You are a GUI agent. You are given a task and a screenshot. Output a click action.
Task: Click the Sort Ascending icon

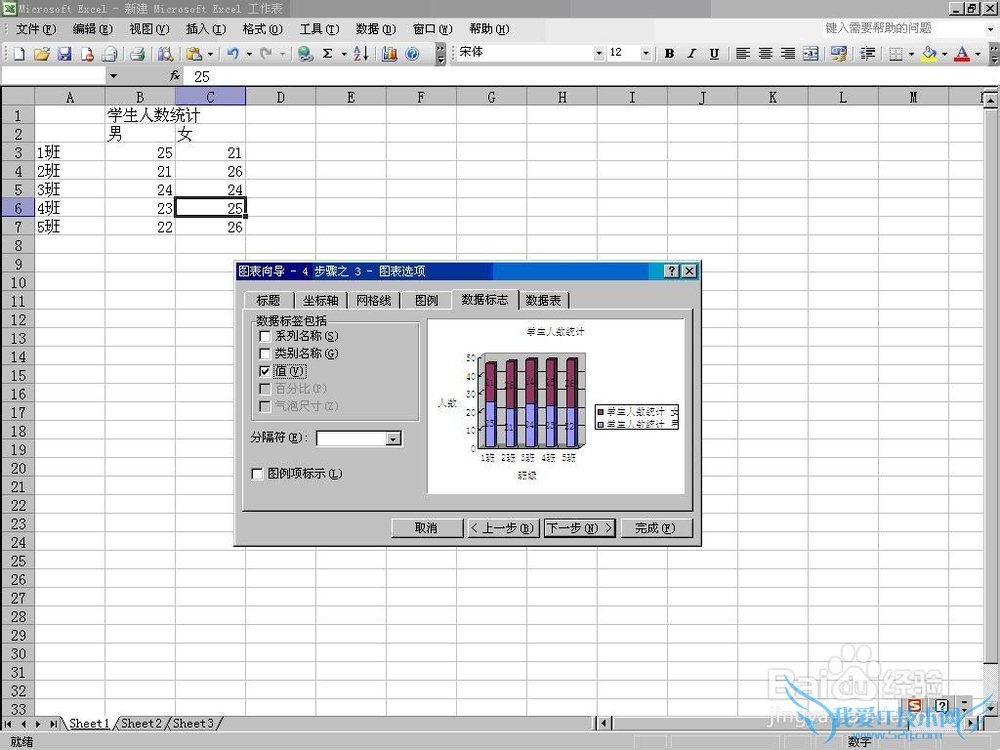[x=361, y=54]
